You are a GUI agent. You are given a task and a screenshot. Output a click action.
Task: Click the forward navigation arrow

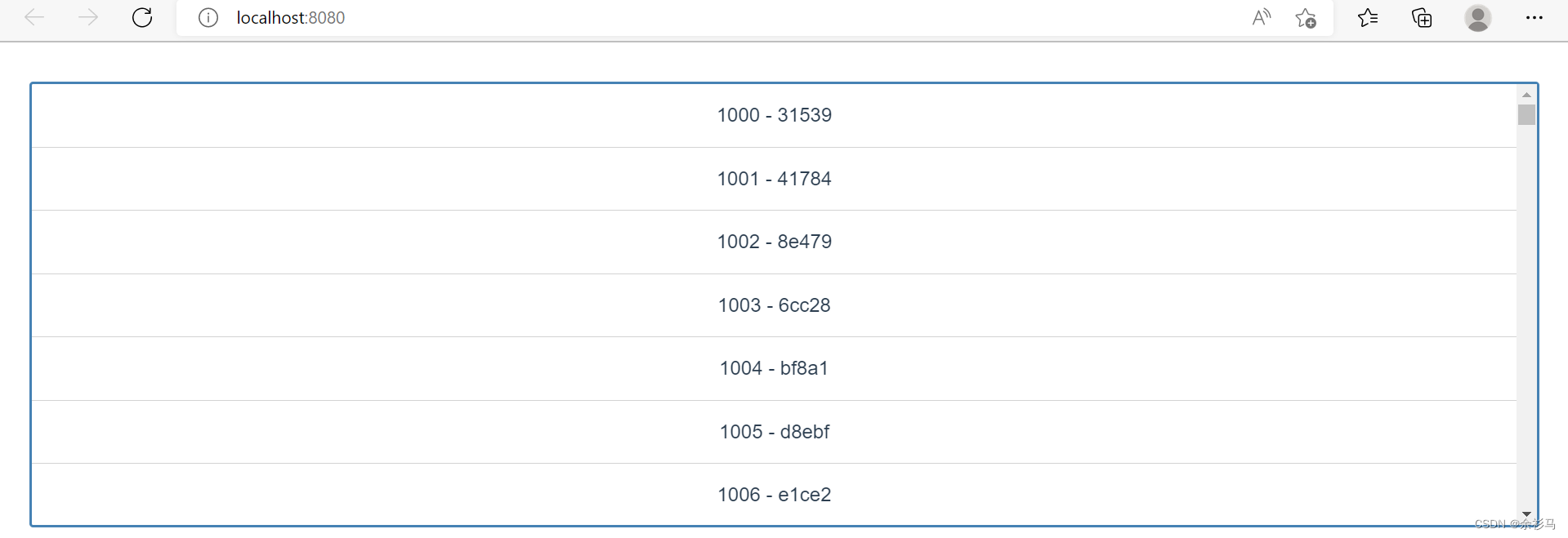(x=88, y=17)
